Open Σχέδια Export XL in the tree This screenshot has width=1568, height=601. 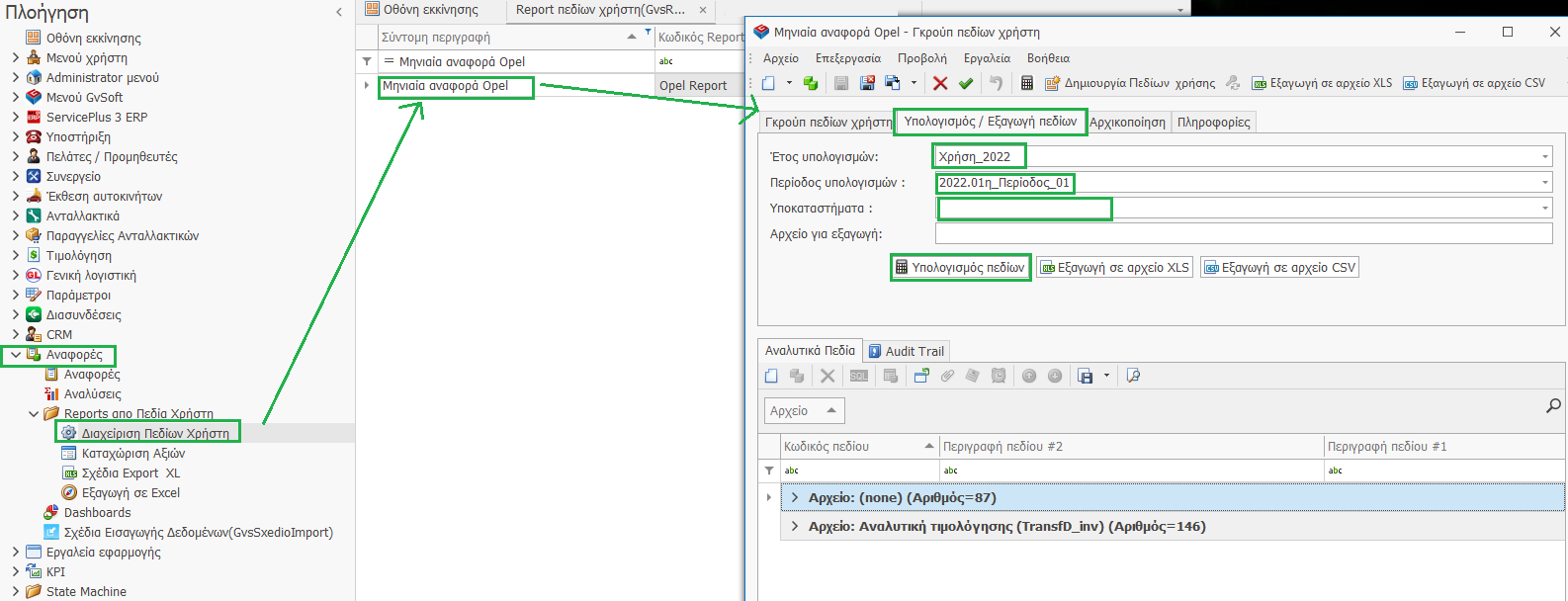coord(131,472)
